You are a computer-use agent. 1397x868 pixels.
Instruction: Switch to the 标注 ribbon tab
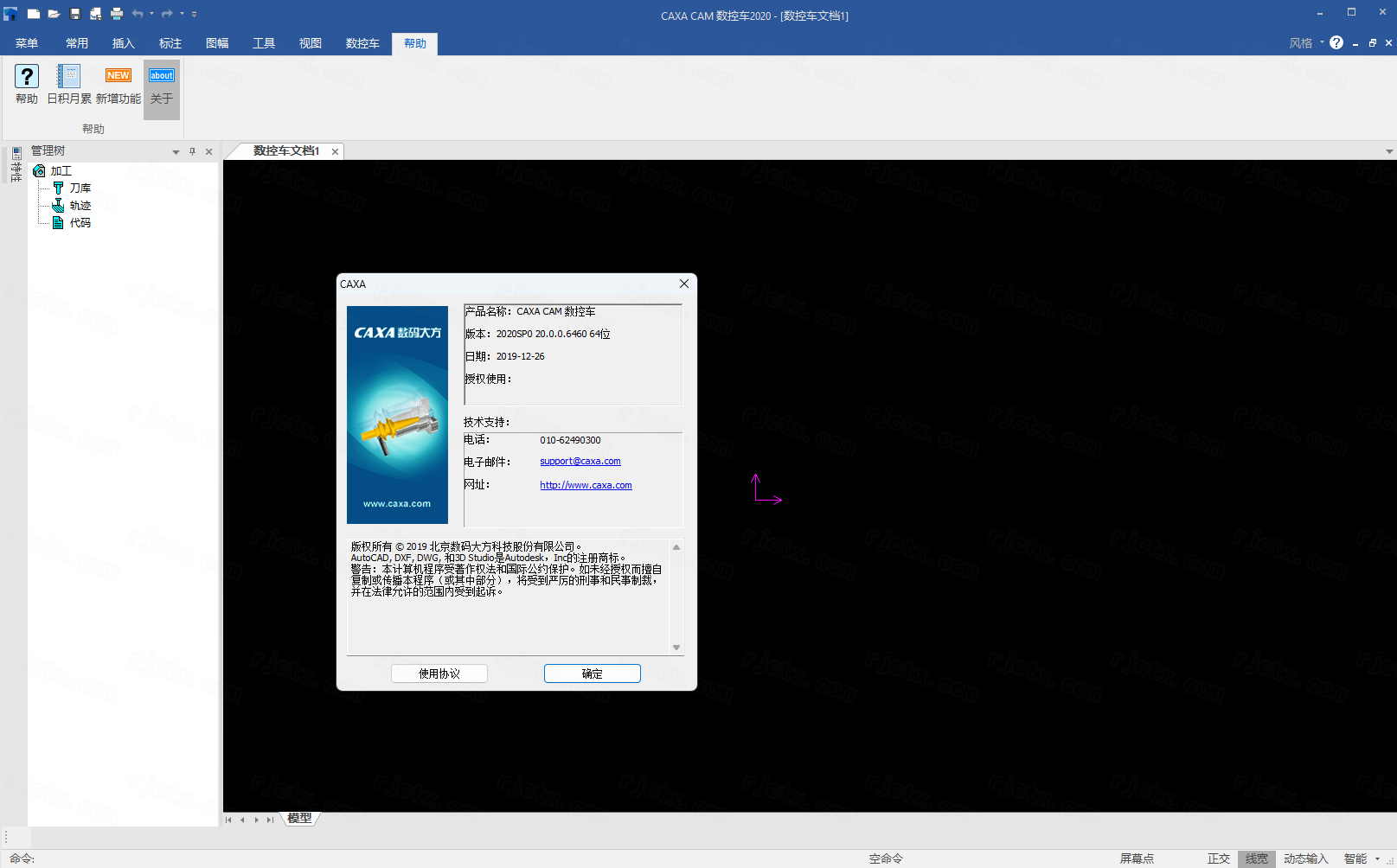[x=170, y=43]
